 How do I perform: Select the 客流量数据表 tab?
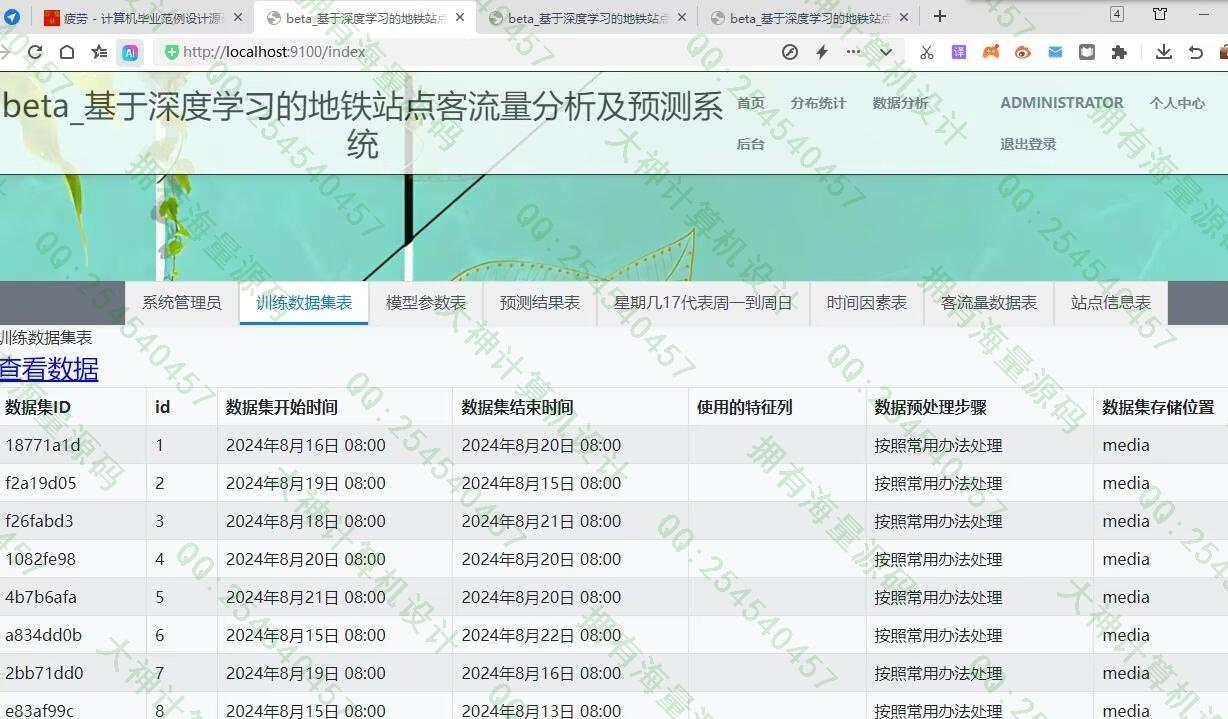989,303
